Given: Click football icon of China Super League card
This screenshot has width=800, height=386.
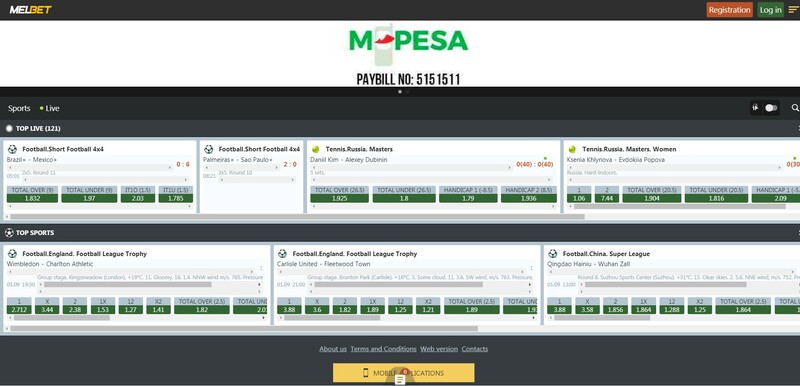Looking at the screenshot, I should pyautogui.click(x=553, y=253).
